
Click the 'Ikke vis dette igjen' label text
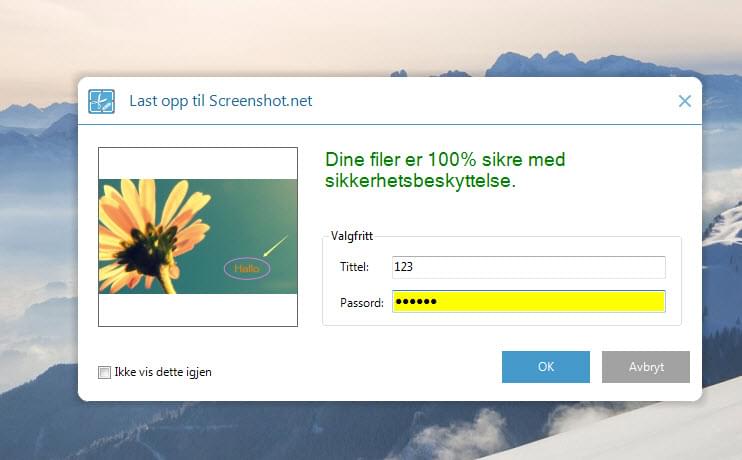pos(163,372)
